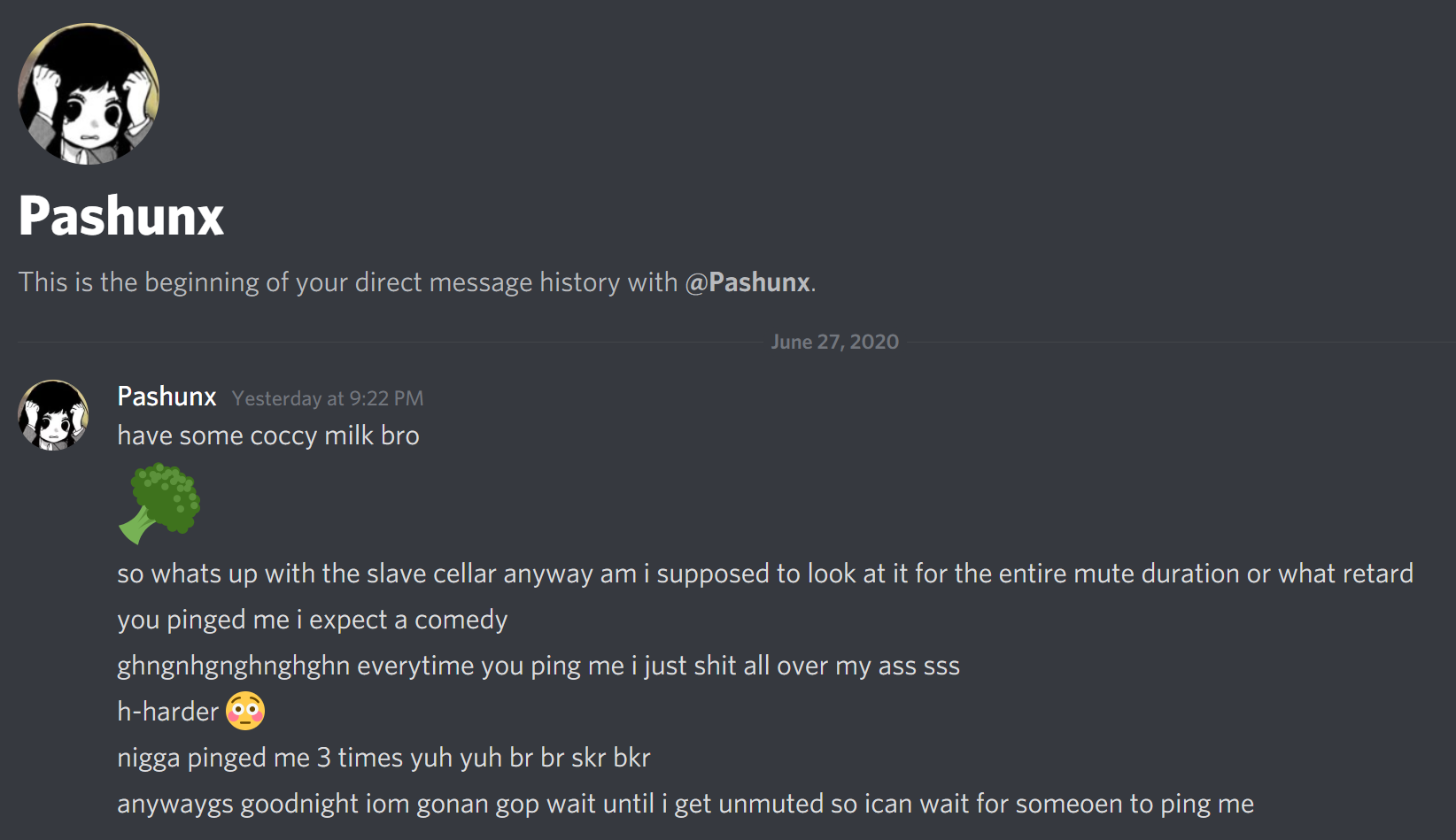Click the flushed face emoji
Screen dimensions: 1456x840
pos(245,711)
